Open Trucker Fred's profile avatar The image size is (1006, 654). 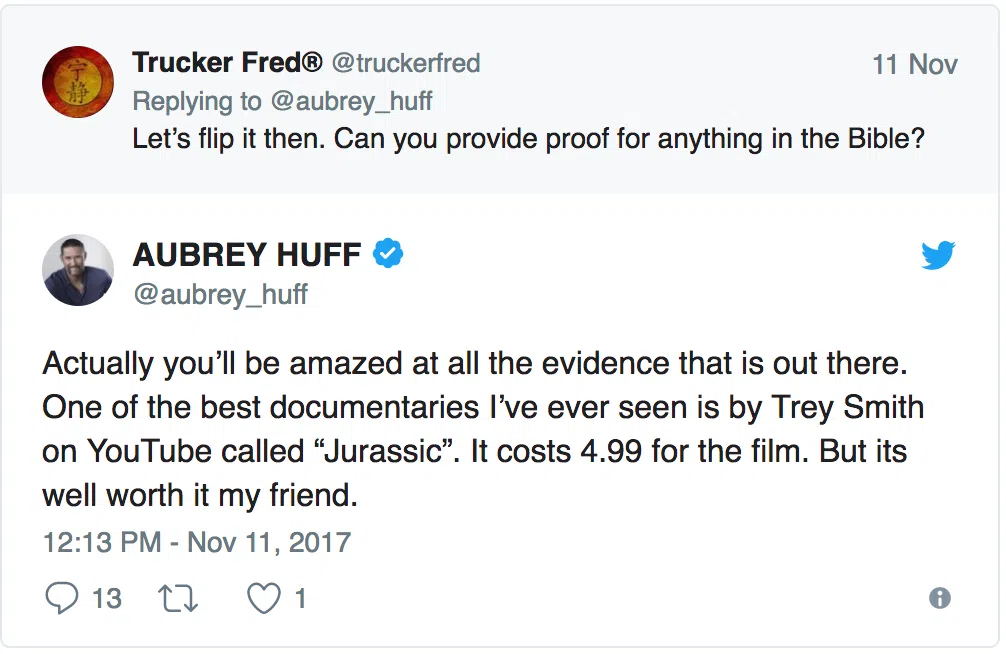click(x=77, y=82)
